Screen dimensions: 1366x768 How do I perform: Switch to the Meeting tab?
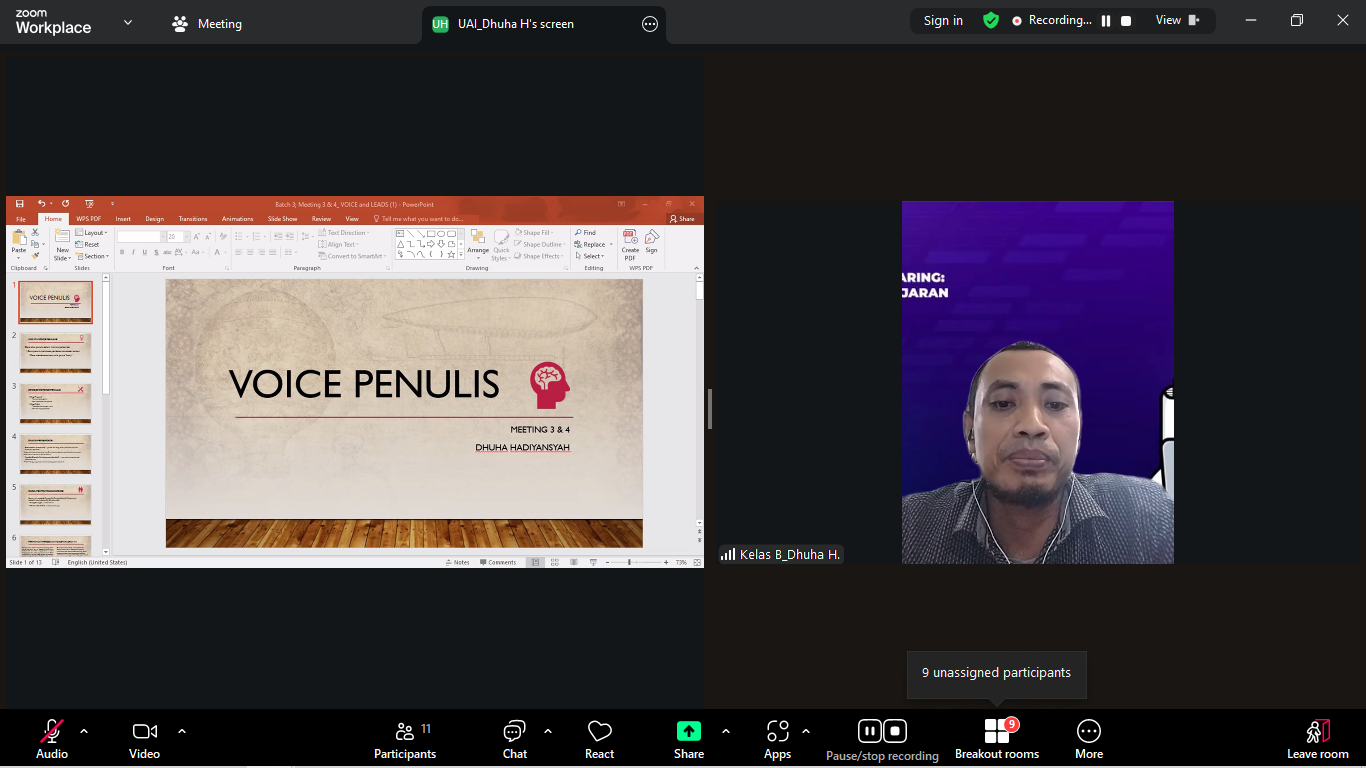pyautogui.click(x=207, y=24)
